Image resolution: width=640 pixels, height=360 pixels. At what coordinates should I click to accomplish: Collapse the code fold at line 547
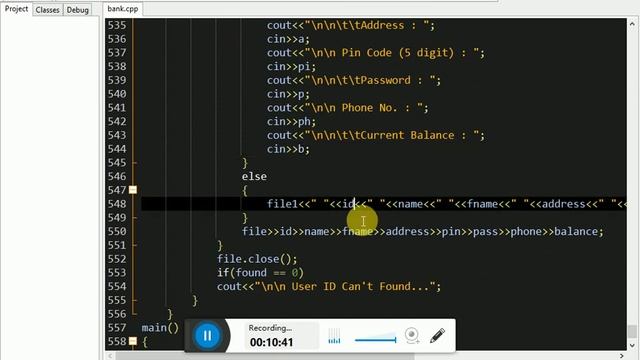click(x=133, y=190)
